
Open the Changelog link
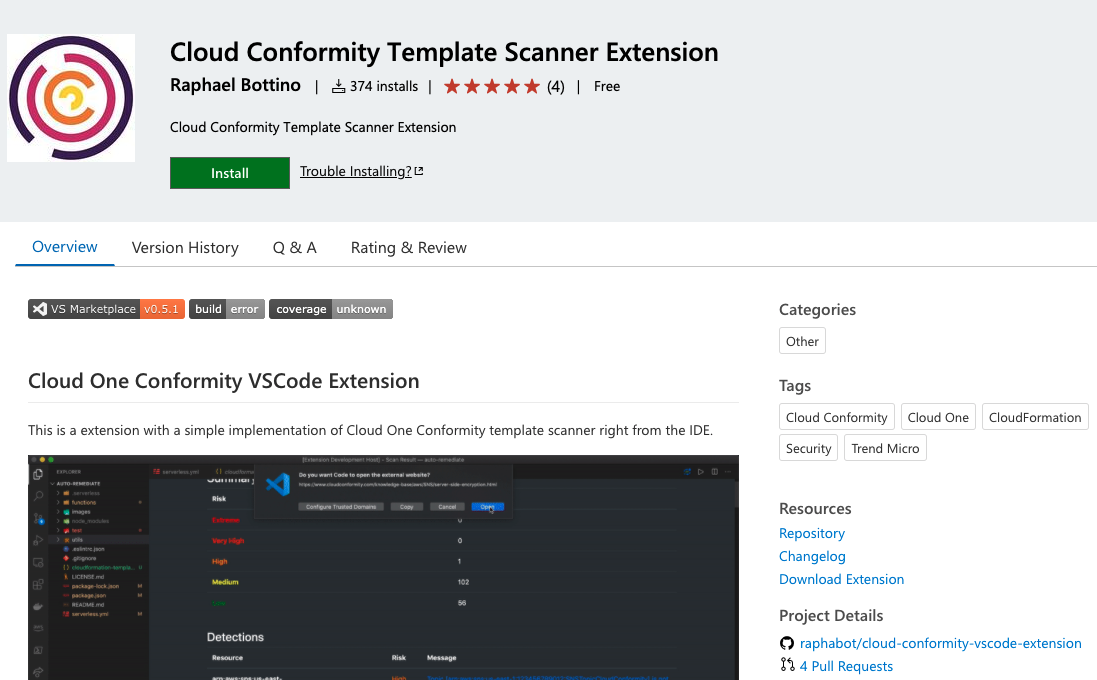pos(812,556)
